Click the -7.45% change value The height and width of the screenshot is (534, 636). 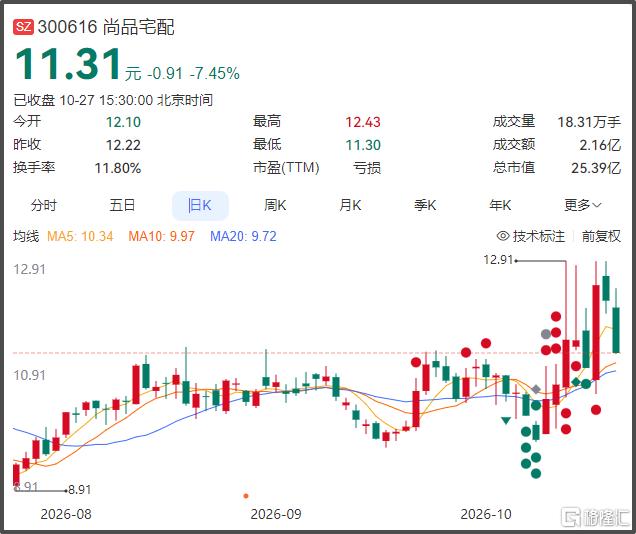coord(215,73)
